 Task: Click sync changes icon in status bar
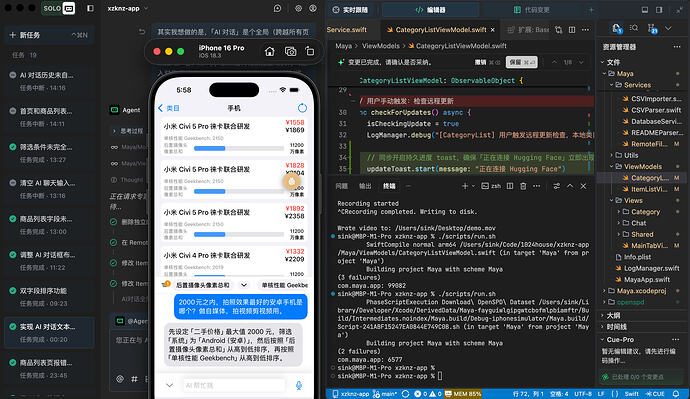coord(405,394)
